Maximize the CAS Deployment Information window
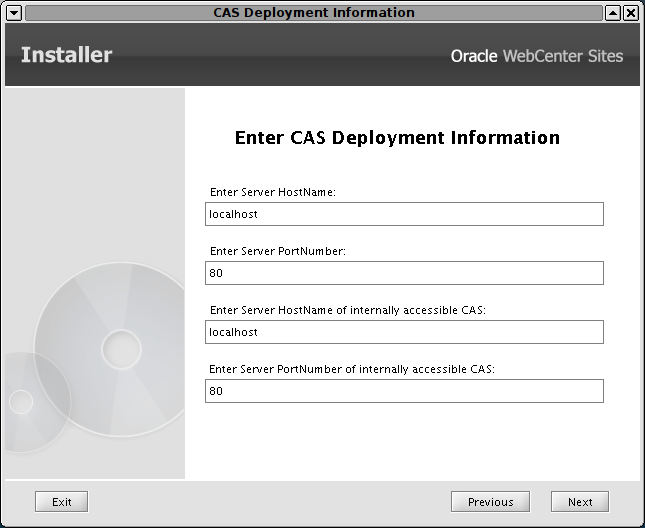Screen dimensions: 645x528 point(612,13)
